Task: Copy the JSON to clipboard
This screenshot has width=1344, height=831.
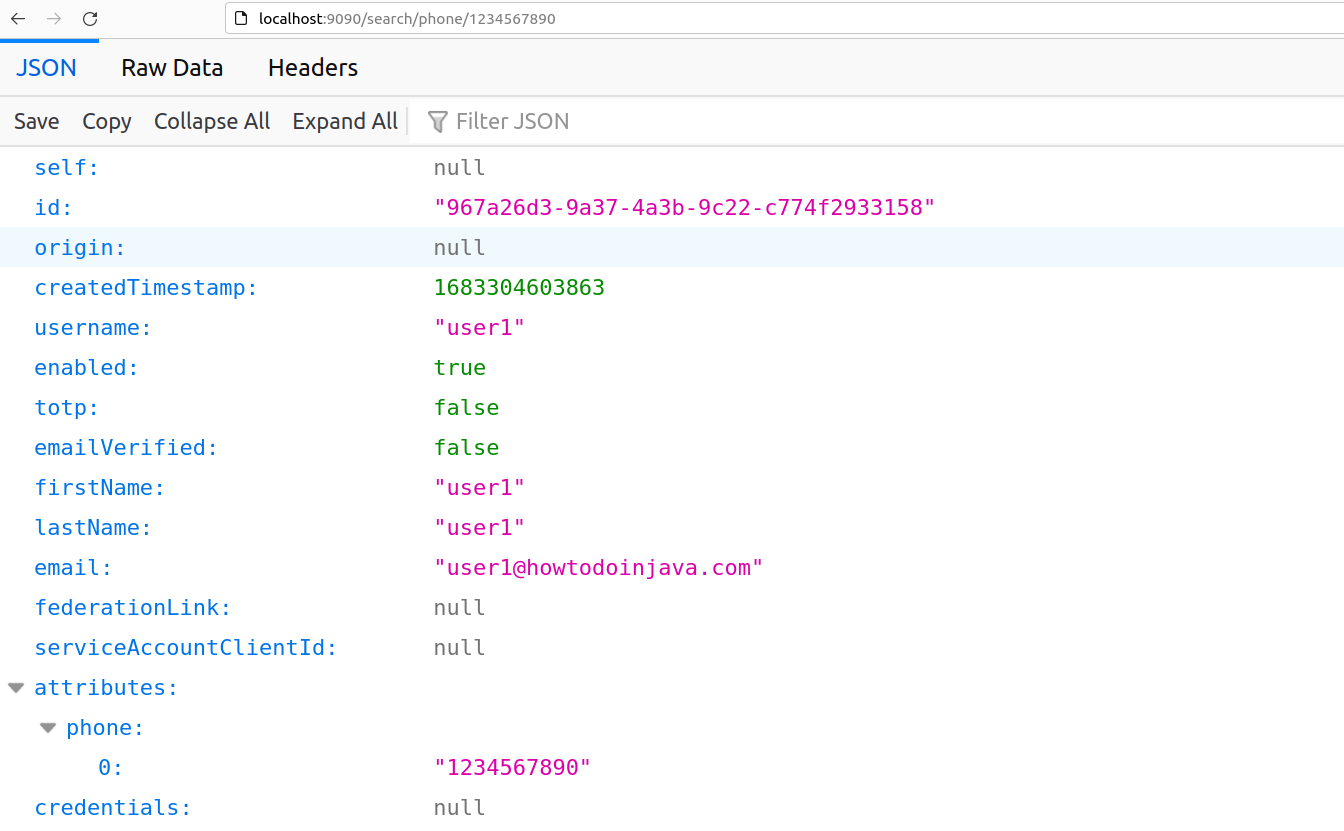Action: tap(107, 121)
